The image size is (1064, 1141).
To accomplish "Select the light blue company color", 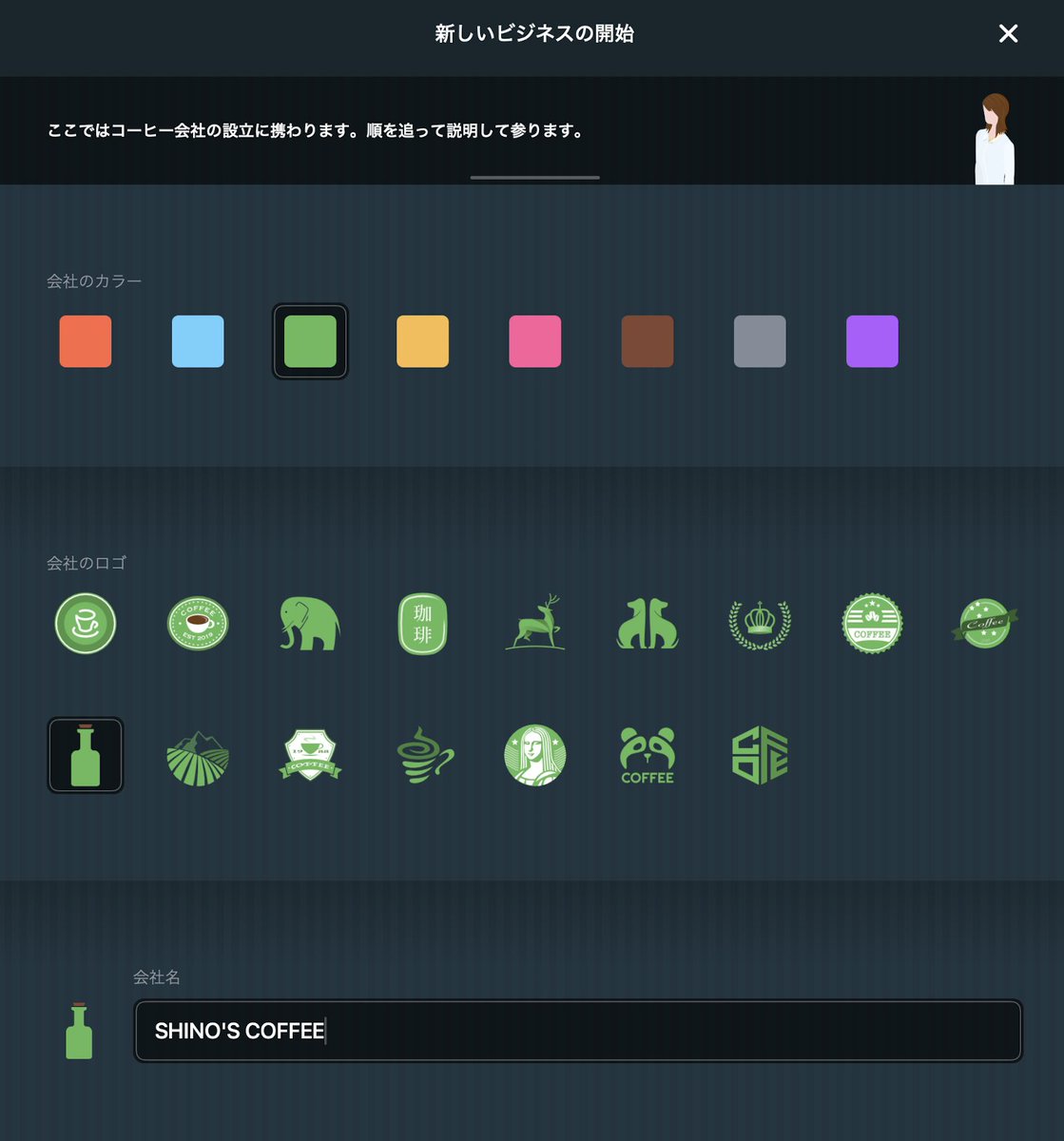I will tap(198, 341).
